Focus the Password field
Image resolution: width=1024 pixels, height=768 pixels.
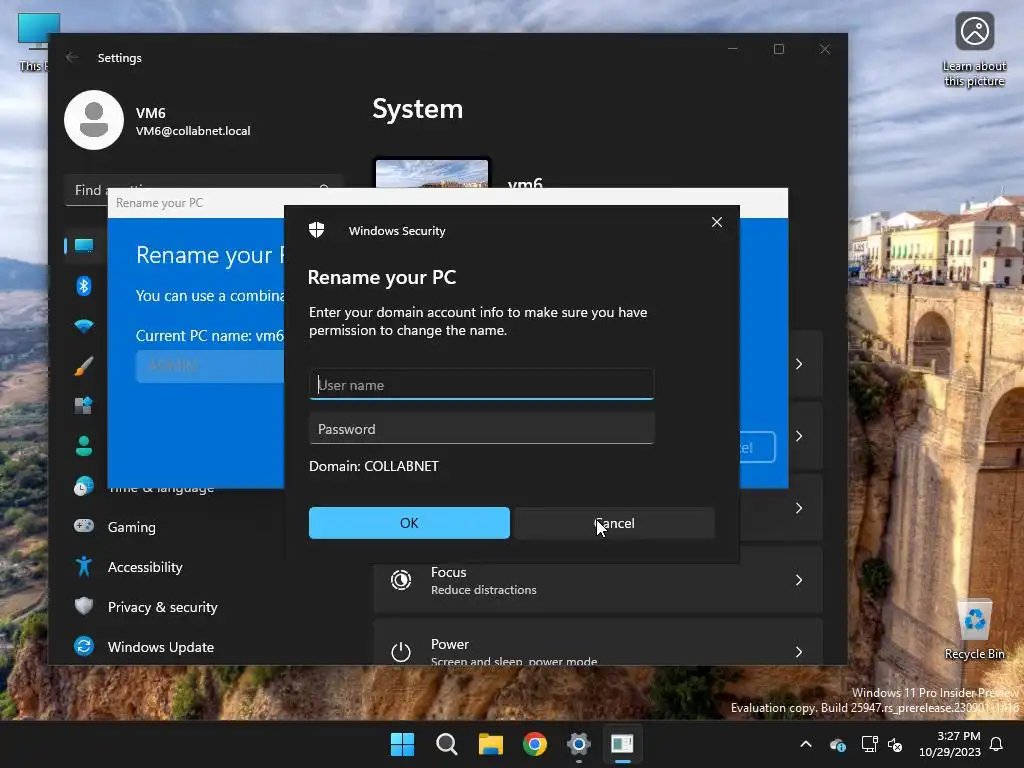click(x=481, y=429)
